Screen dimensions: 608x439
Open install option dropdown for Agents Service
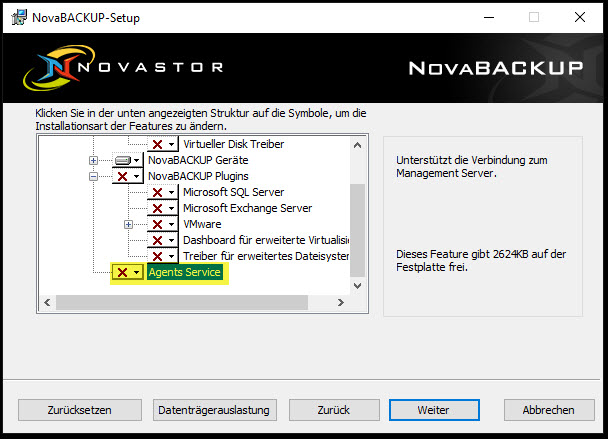tap(128, 272)
